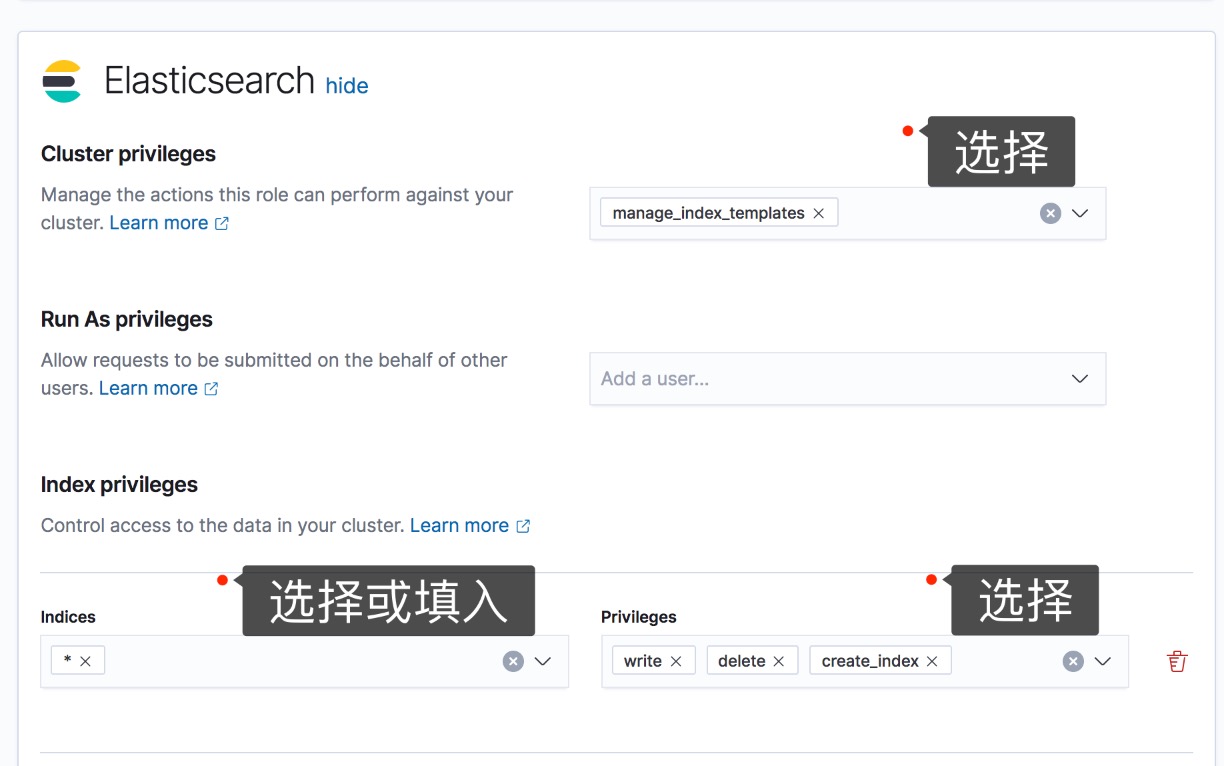Open the Cluster privileges Learn more link
The height and width of the screenshot is (766, 1224).
click(x=160, y=222)
